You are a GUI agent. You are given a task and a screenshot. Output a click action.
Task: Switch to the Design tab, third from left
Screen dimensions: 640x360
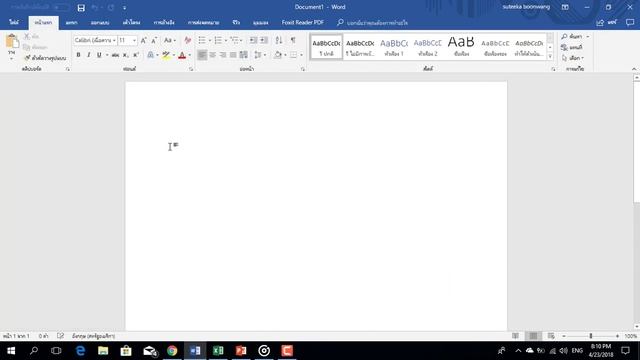(100, 23)
